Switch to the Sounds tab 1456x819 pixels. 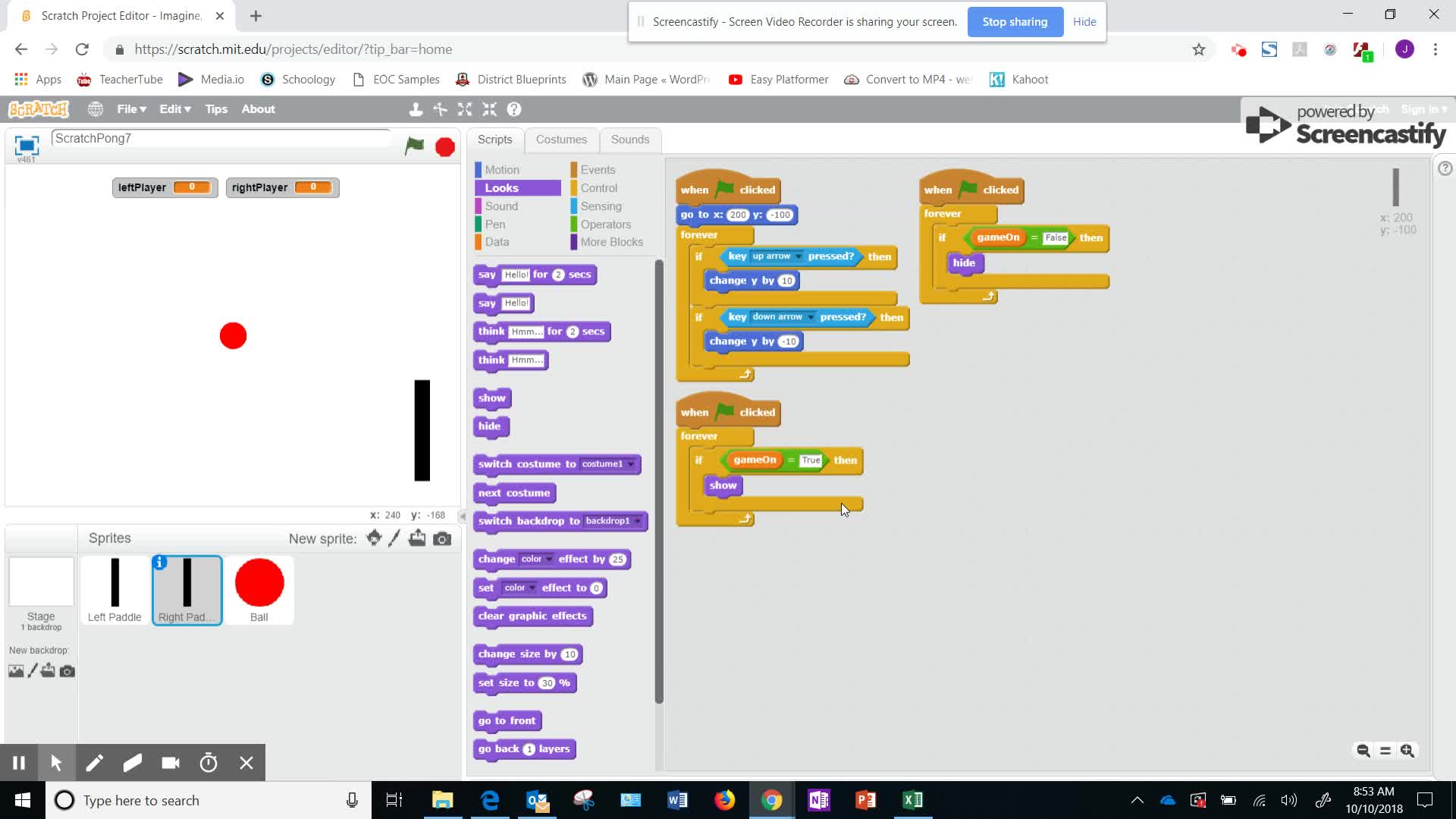tap(629, 140)
